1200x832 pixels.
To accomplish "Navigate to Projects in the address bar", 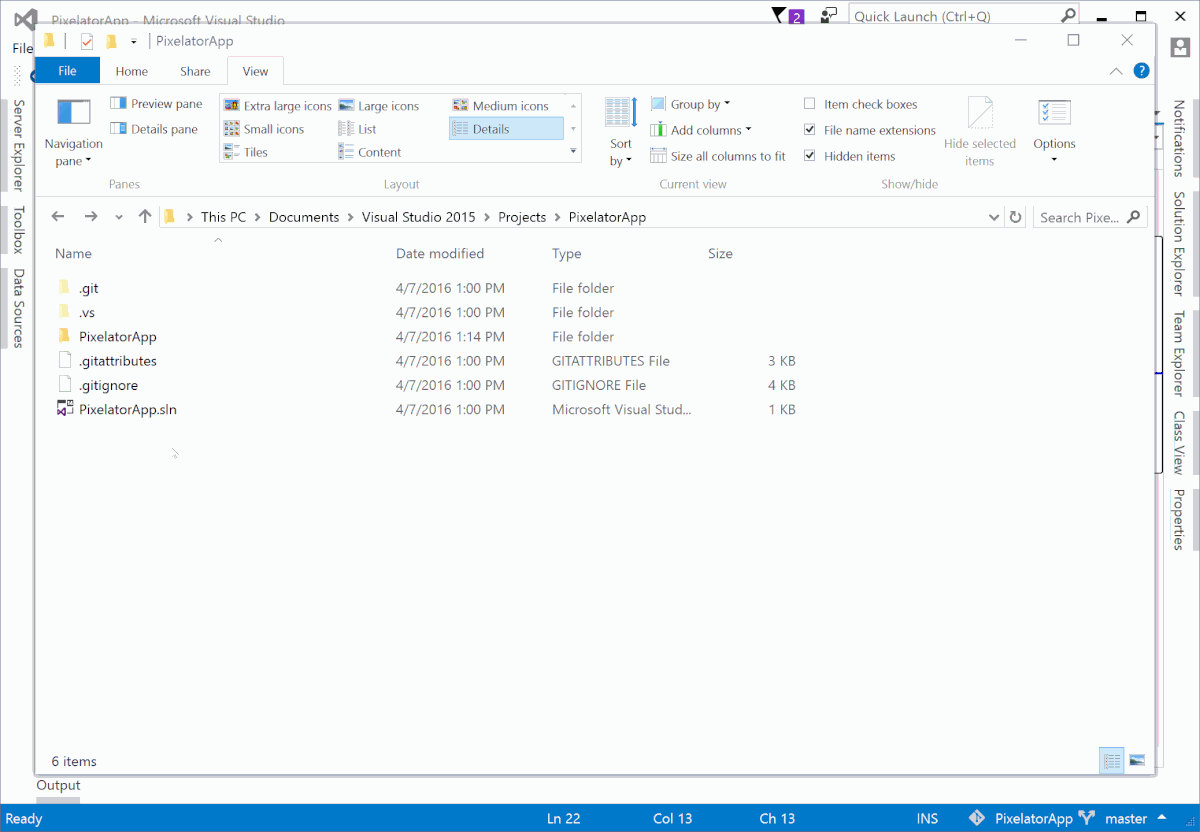I will coord(522,217).
